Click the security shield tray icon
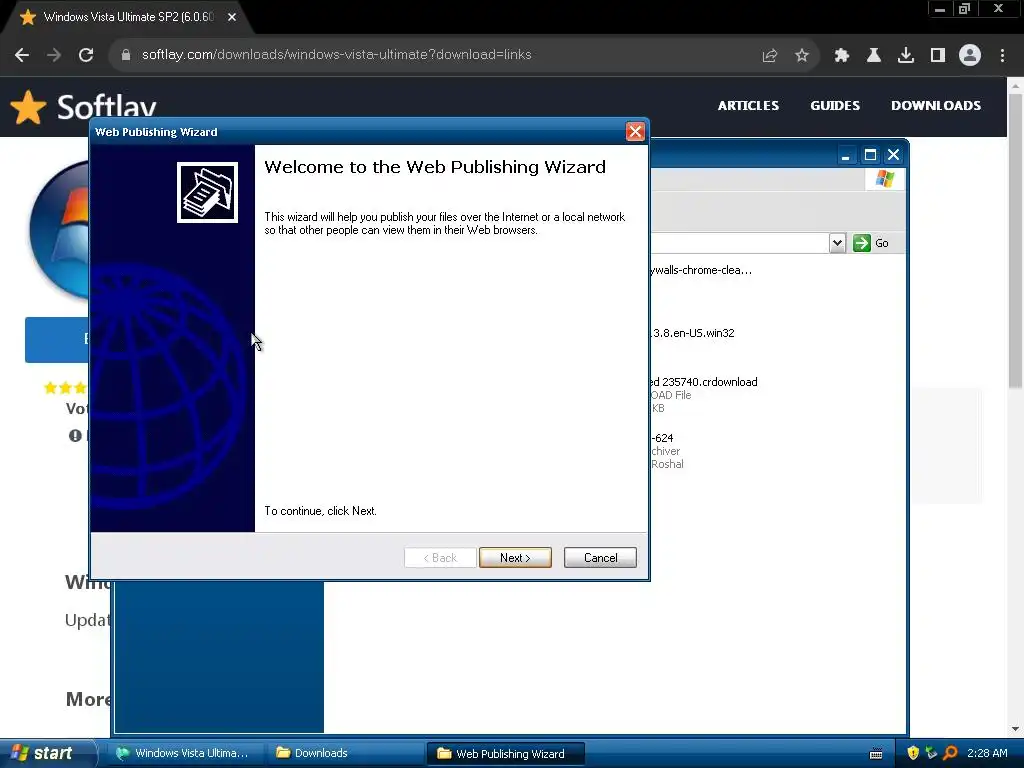The height and width of the screenshot is (768, 1024). click(x=913, y=753)
